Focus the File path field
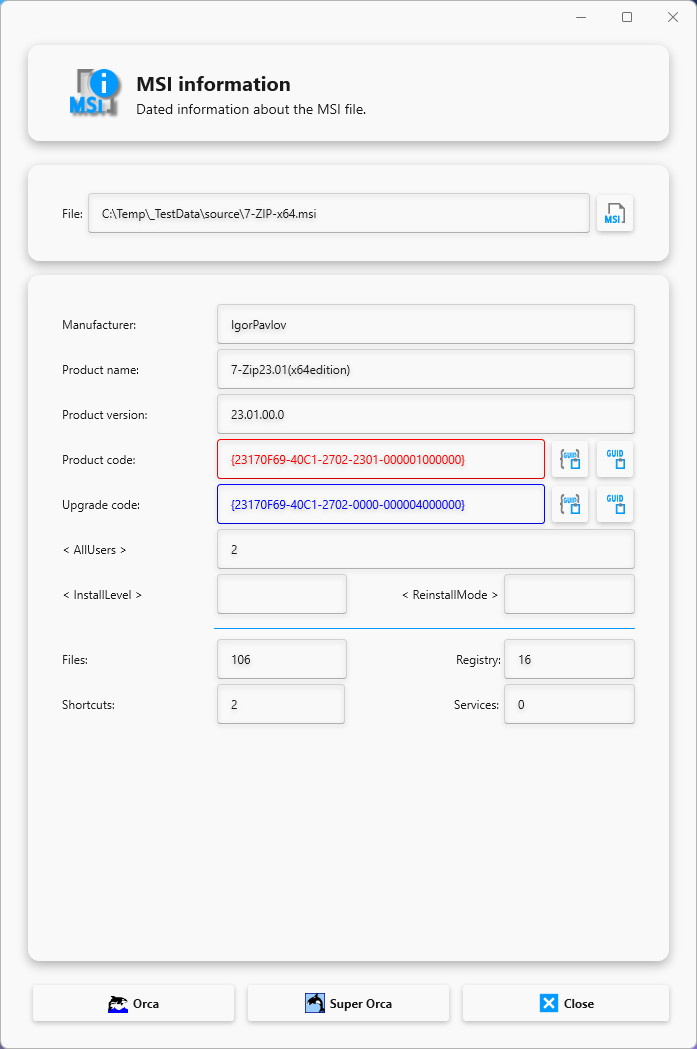697x1049 pixels. [338, 213]
